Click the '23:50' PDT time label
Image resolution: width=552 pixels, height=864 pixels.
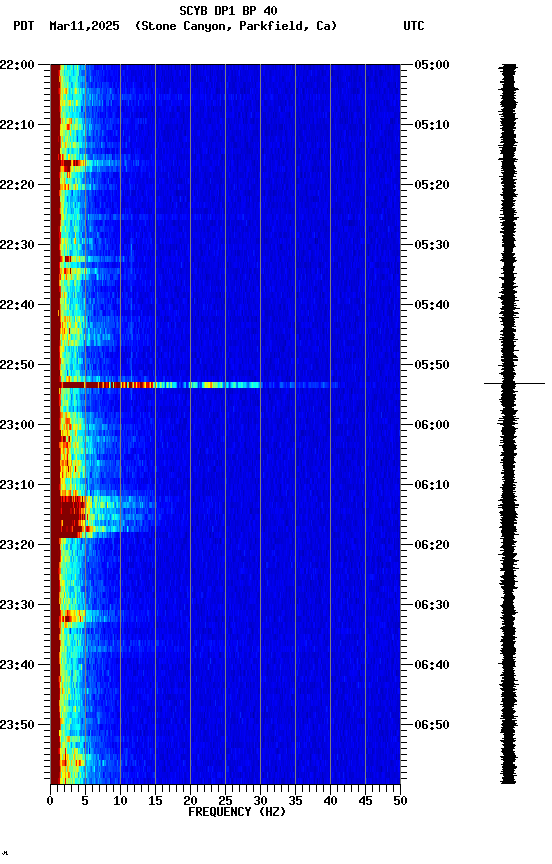[17, 725]
